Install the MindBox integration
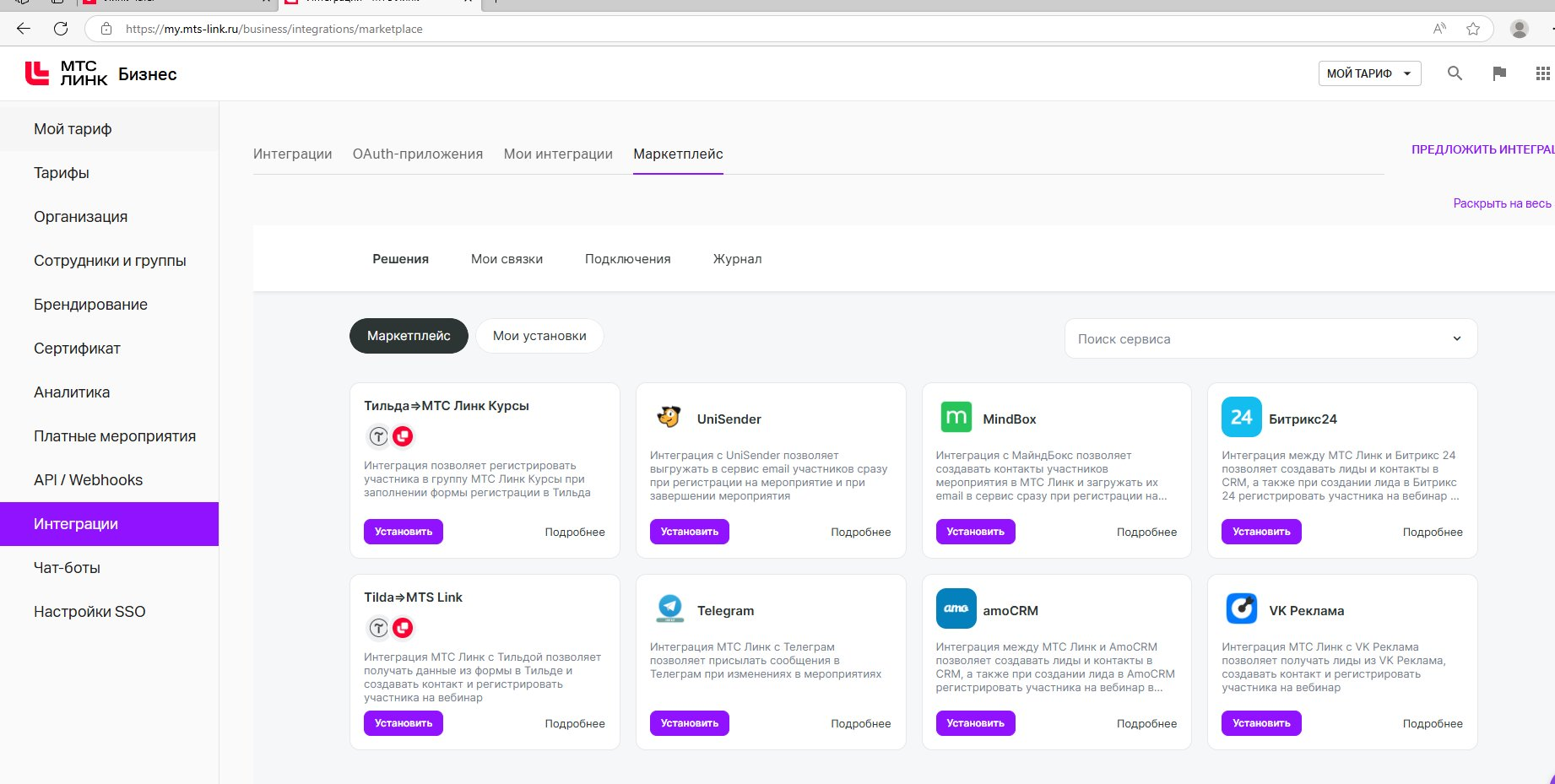Viewport: 1555px width, 784px height. pyautogui.click(x=976, y=532)
